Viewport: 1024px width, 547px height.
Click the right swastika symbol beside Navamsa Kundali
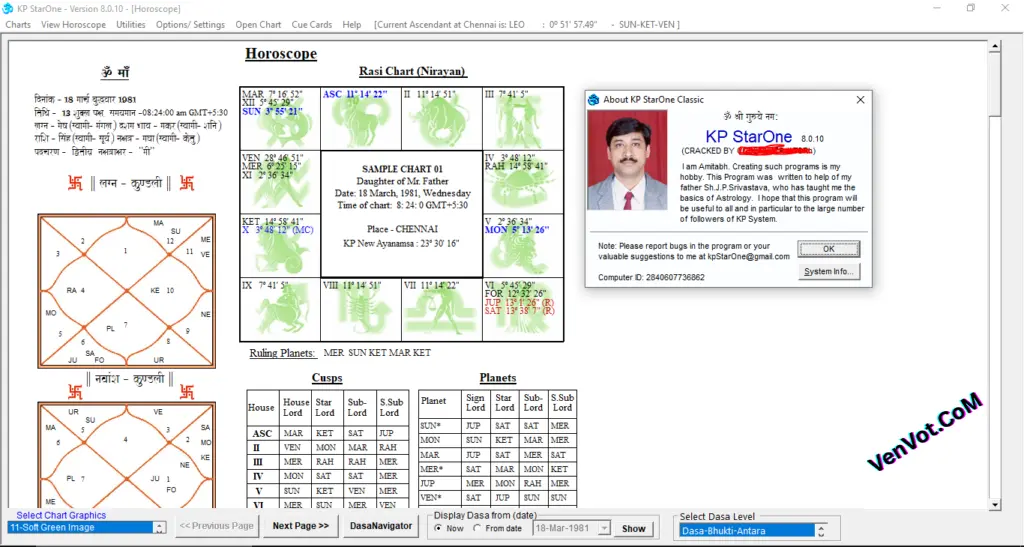187,392
